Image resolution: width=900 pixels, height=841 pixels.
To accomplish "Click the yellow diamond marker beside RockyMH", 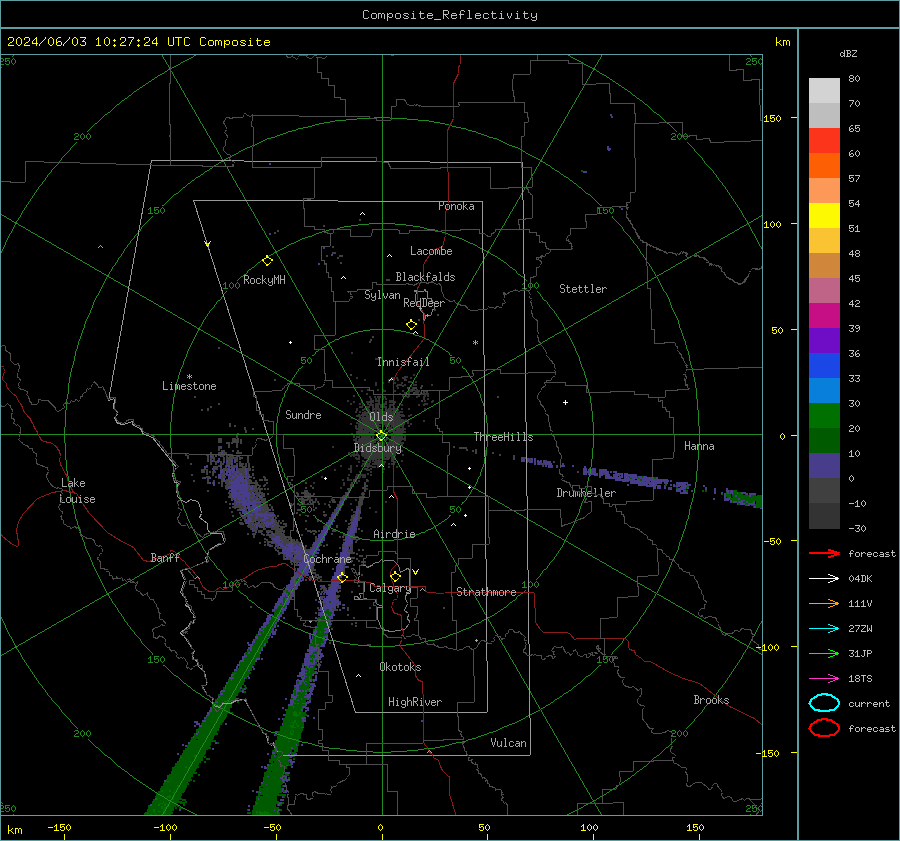I will [x=267, y=261].
